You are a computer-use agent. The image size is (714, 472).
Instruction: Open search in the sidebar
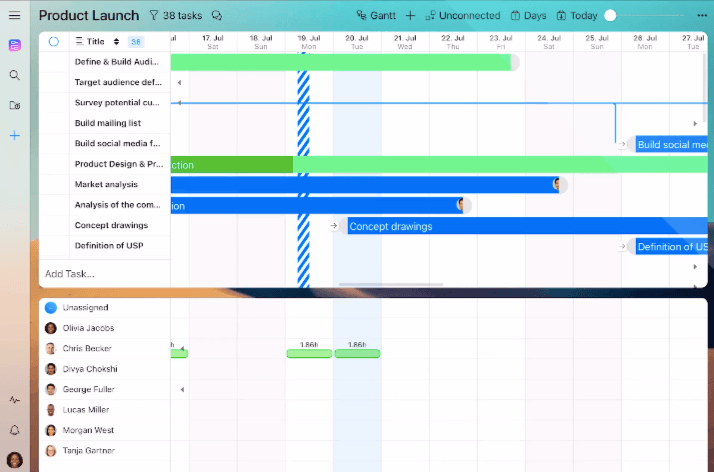15,75
